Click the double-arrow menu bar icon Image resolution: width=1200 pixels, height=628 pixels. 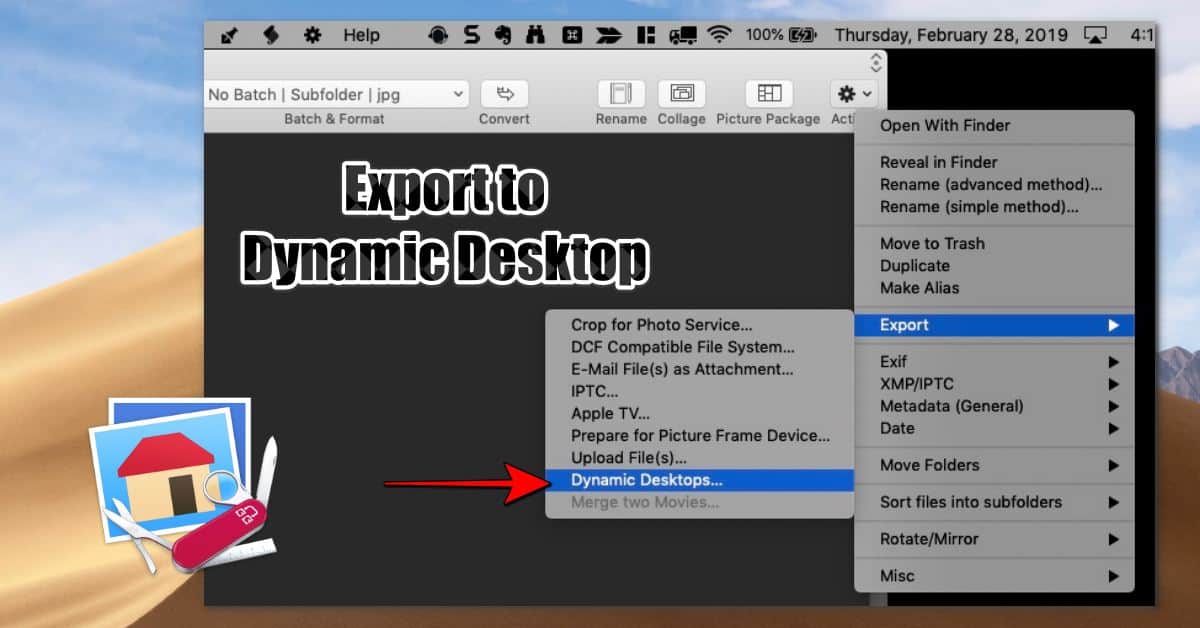(609, 35)
